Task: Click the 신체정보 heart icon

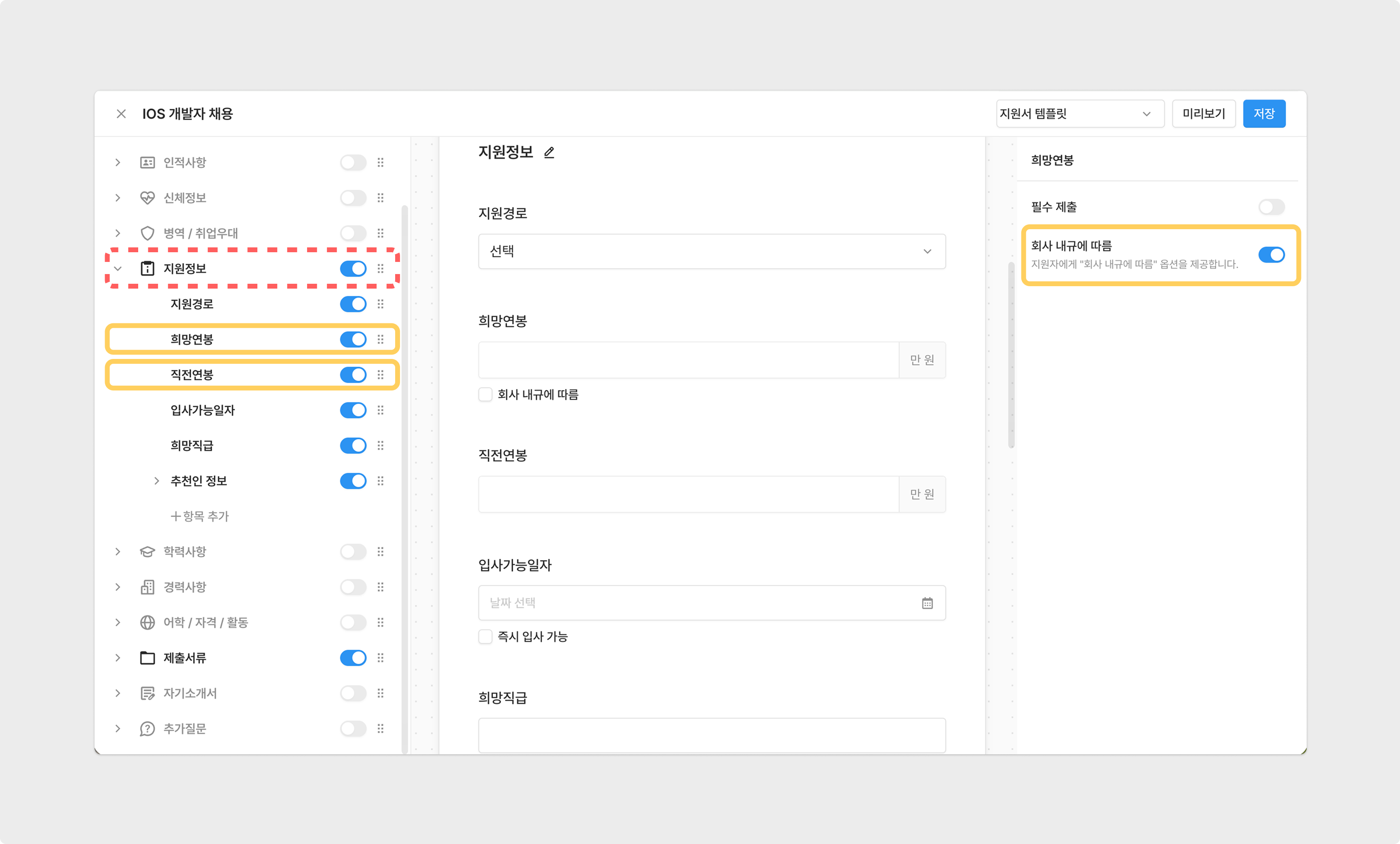Action: coord(147,198)
